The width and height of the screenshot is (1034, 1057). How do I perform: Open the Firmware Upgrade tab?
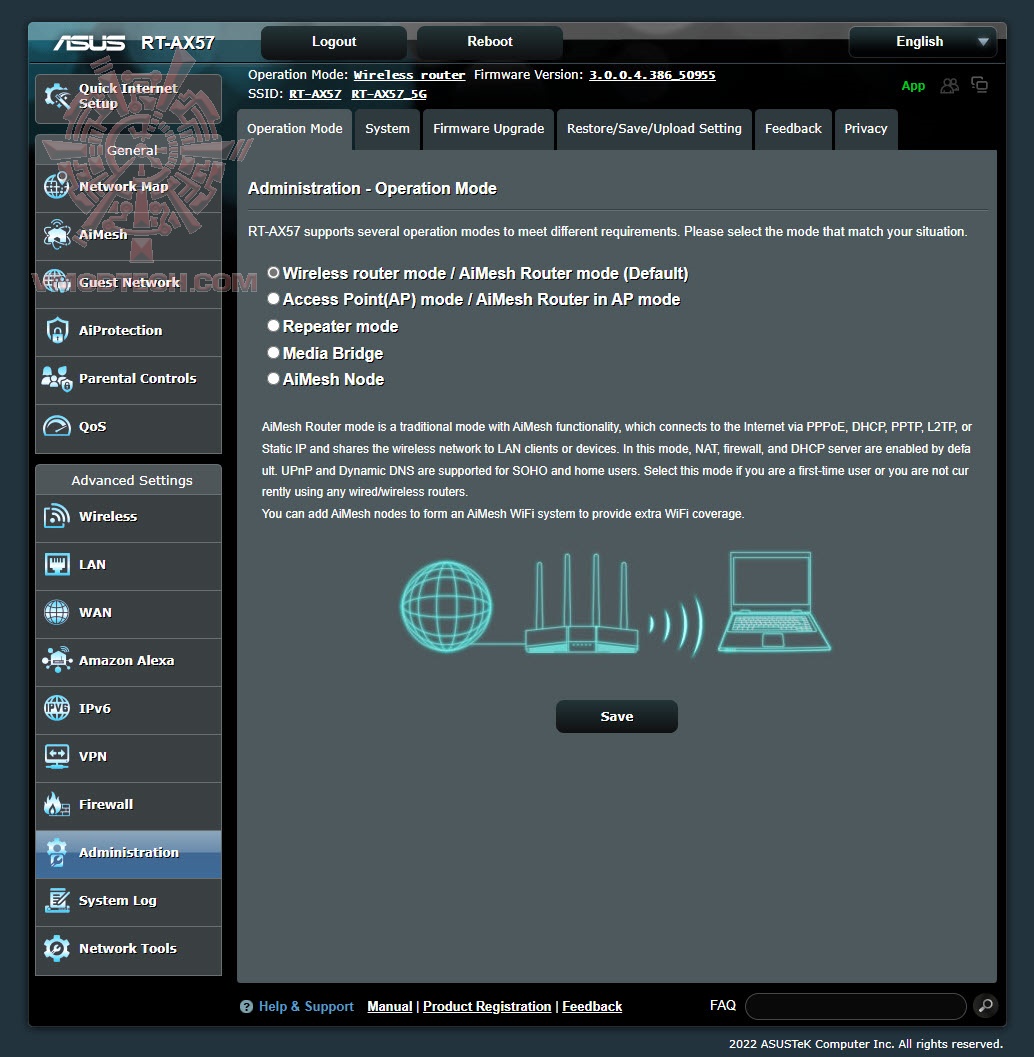pos(489,129)
